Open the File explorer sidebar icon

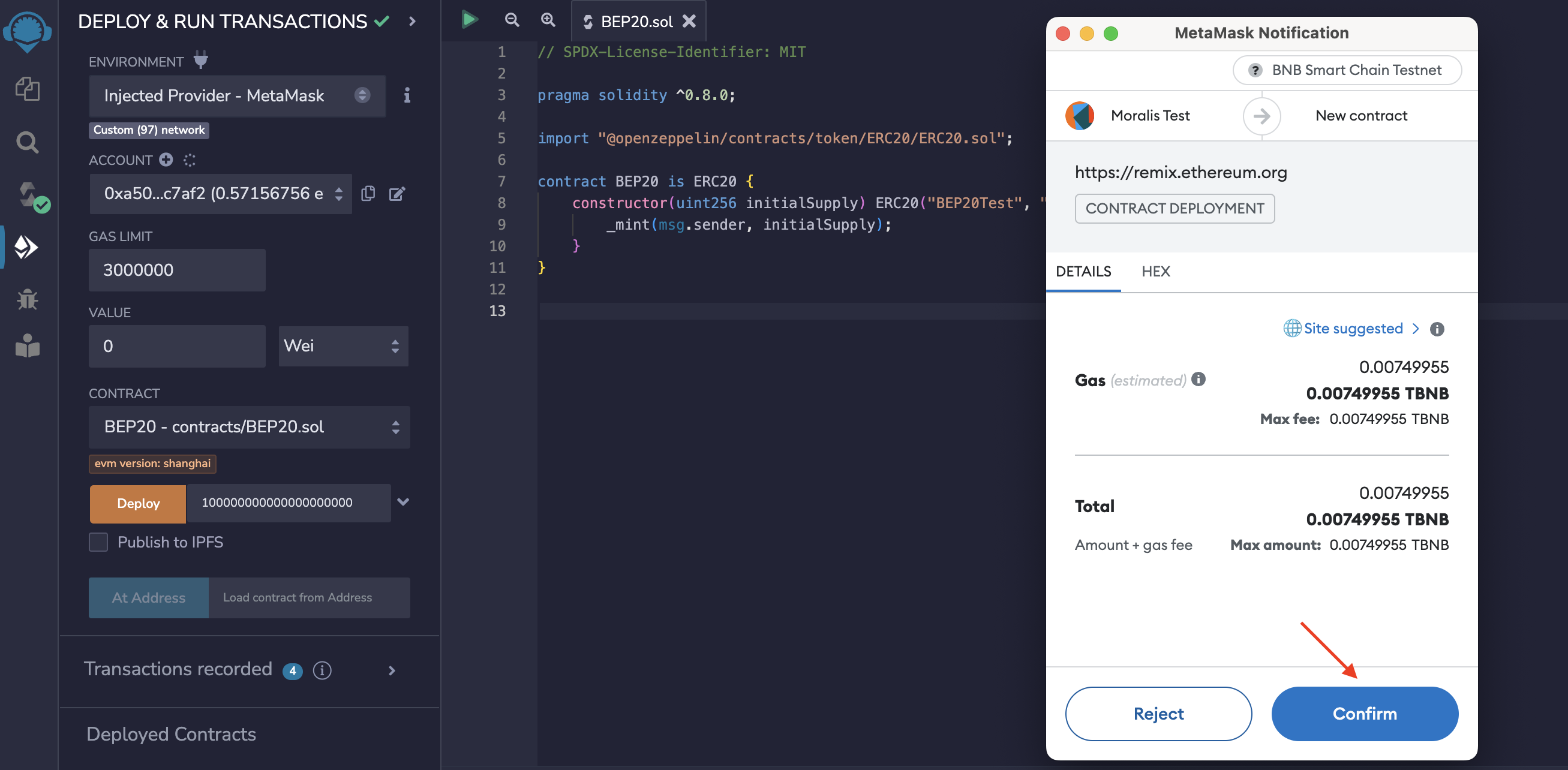(28, 89)
